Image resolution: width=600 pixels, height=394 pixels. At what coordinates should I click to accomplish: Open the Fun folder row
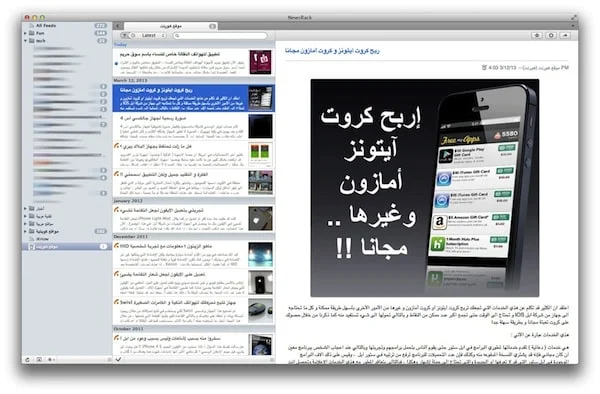coord(67,33)
